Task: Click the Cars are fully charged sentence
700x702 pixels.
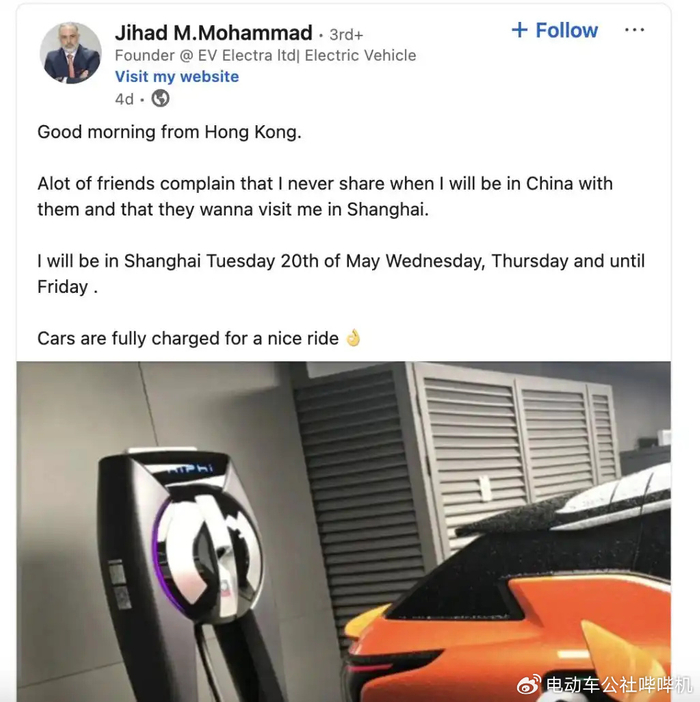Action: [188, 338]
